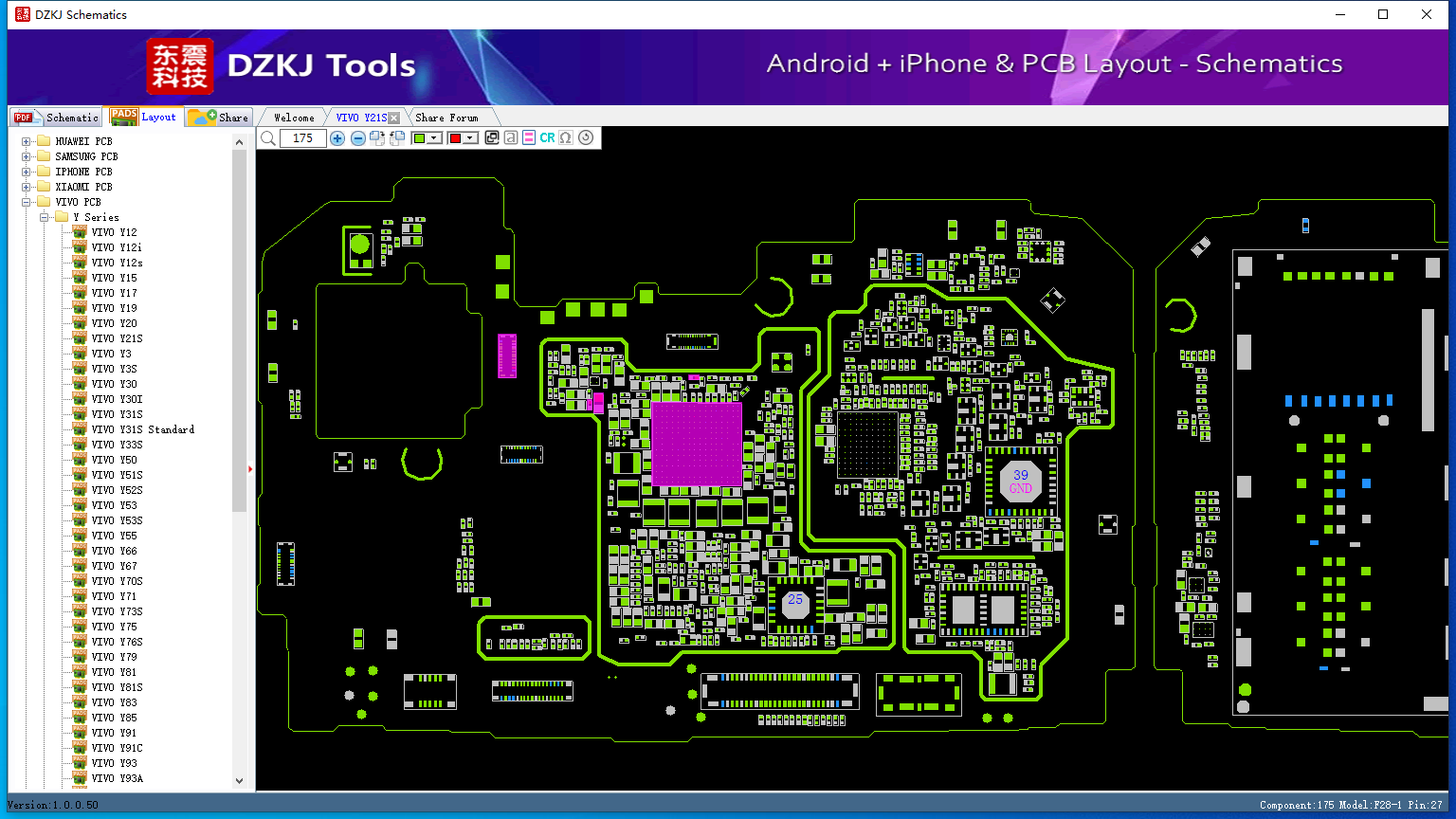1456x819 pixels.
Task: Open the Share panel tab
Action: pos(218,117)
